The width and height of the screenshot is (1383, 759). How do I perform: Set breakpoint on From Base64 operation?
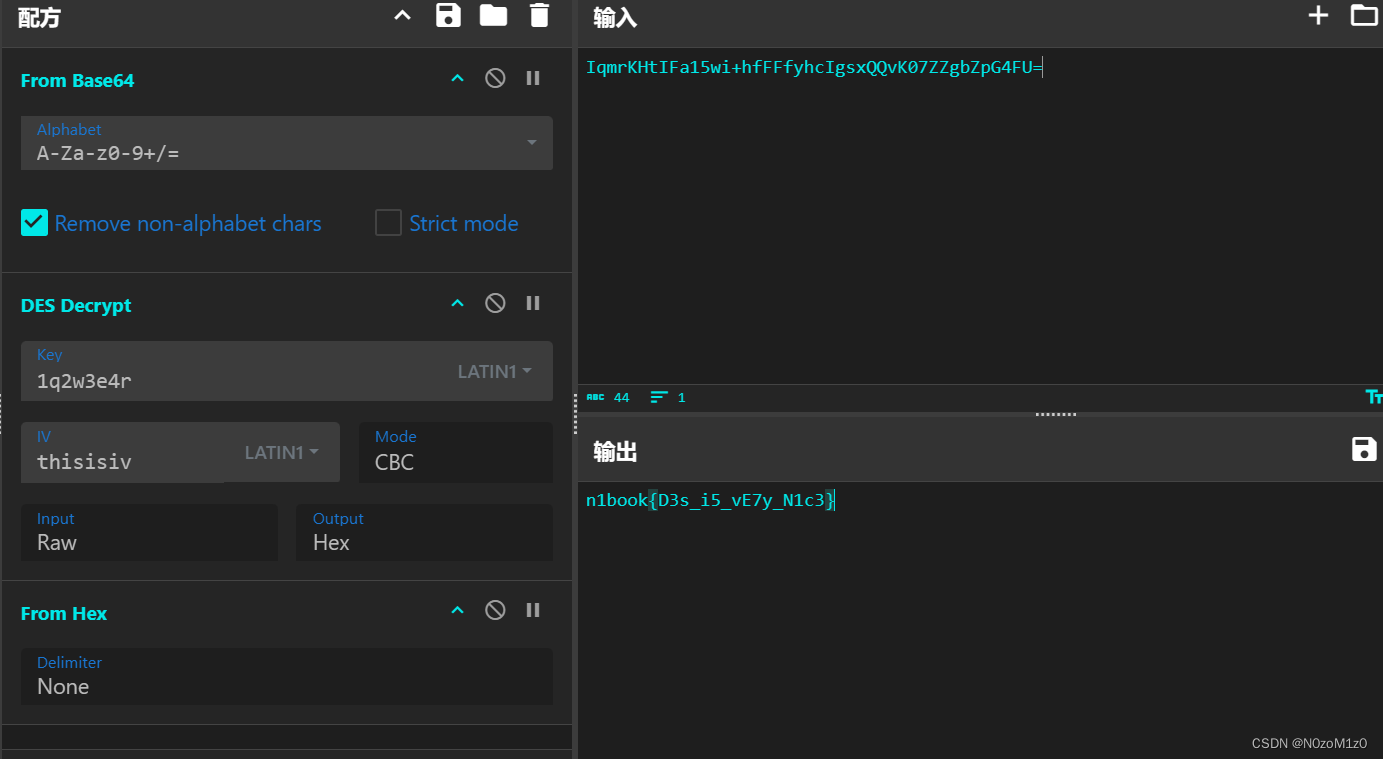[533, 78]
